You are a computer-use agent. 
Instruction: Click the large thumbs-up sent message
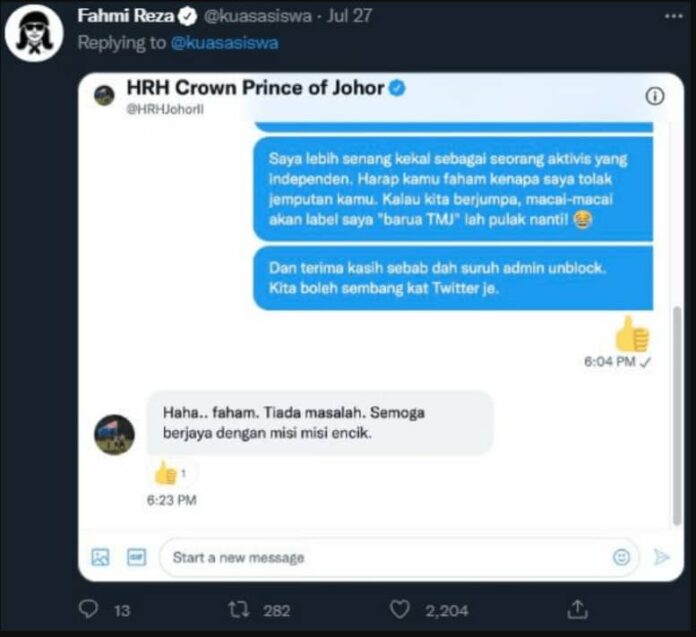(632, 334)
